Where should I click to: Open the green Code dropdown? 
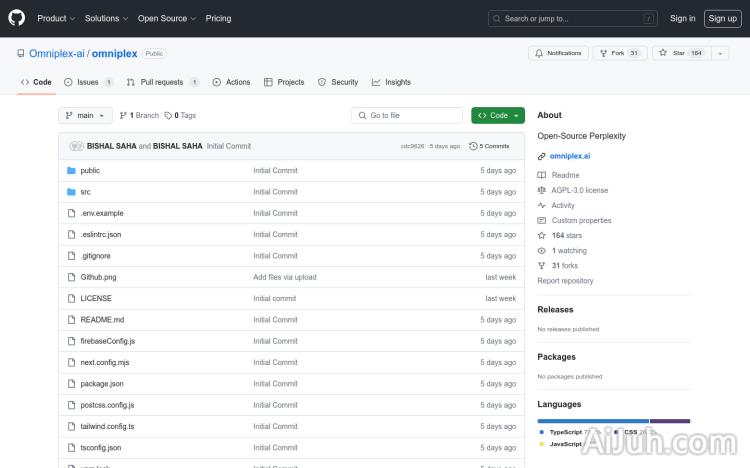(497, 116)
